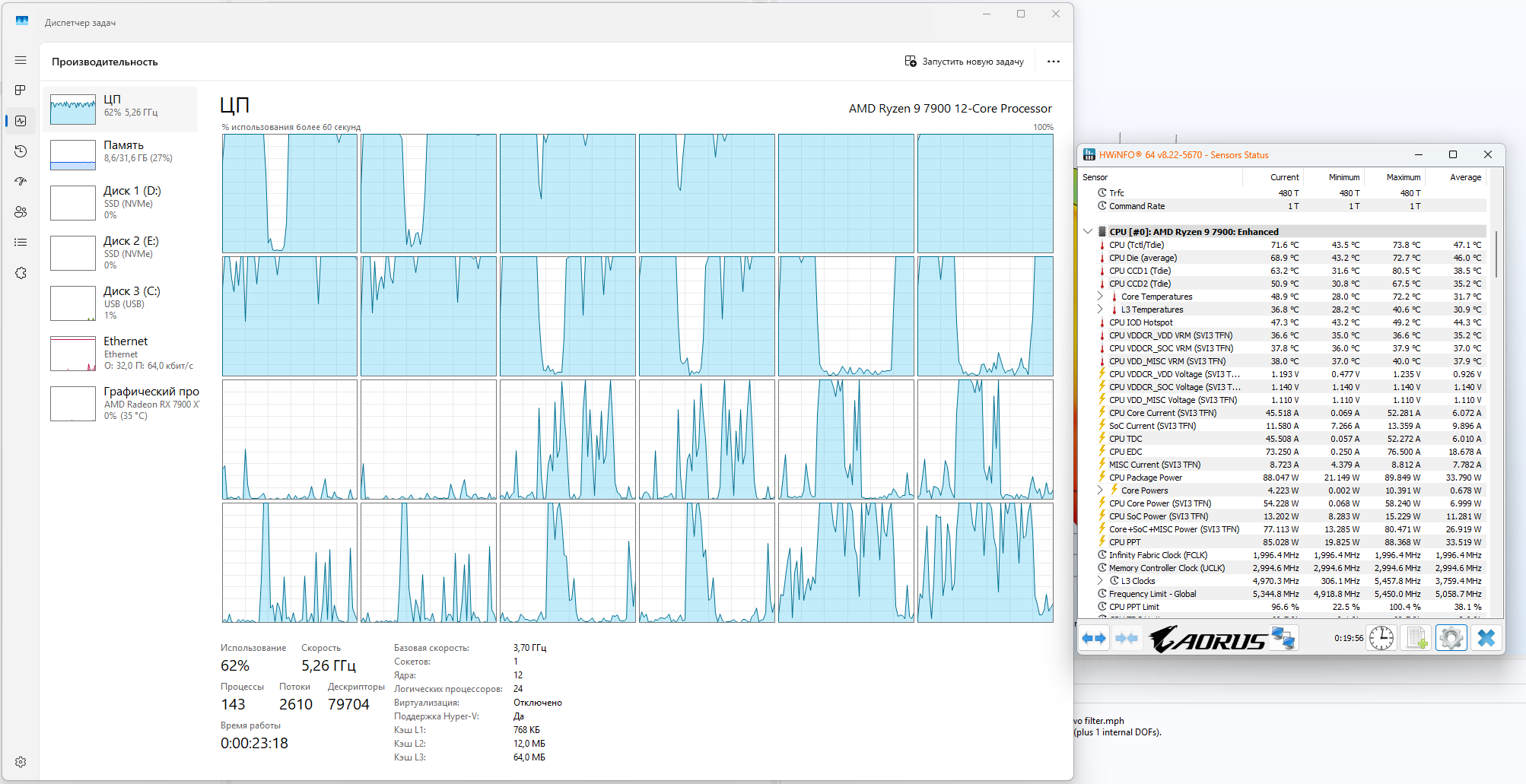
Task: Click HWiNFO network remote monitoring icon
Action: [1283, 638]
